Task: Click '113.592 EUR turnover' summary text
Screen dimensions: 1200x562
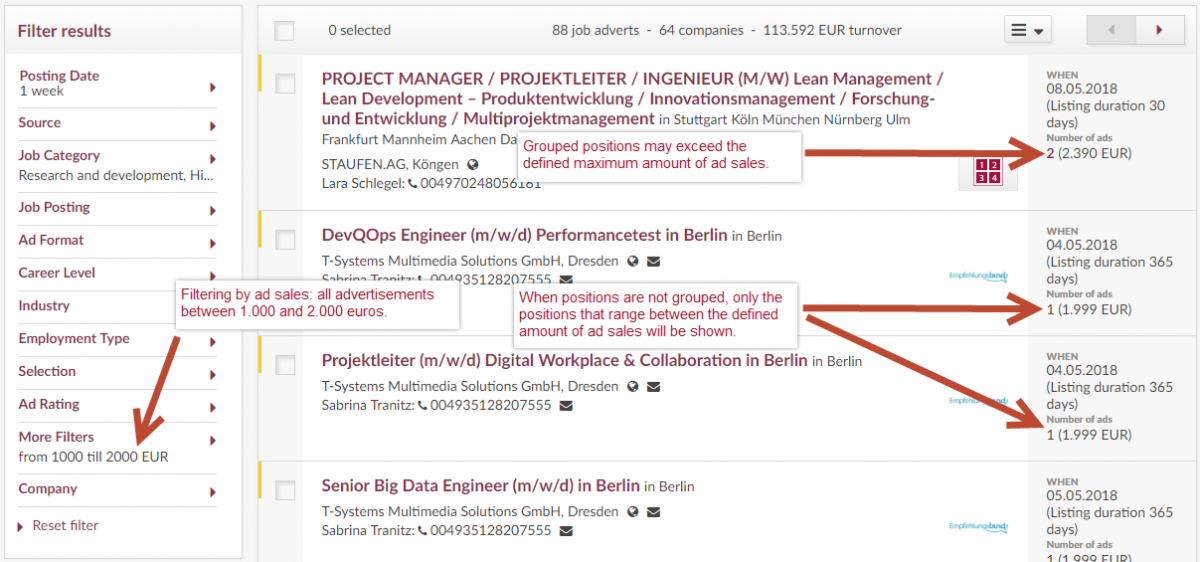Action: pos(832,30)
